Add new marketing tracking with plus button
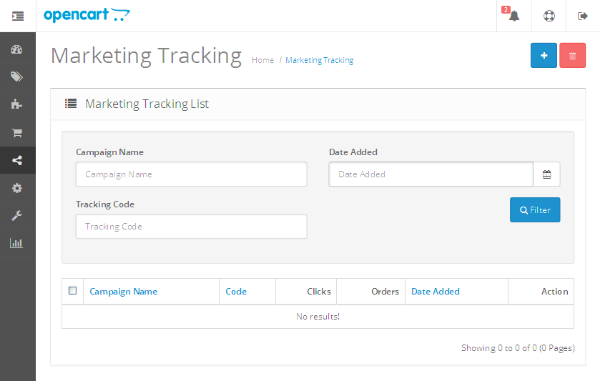 click(544, 55)
